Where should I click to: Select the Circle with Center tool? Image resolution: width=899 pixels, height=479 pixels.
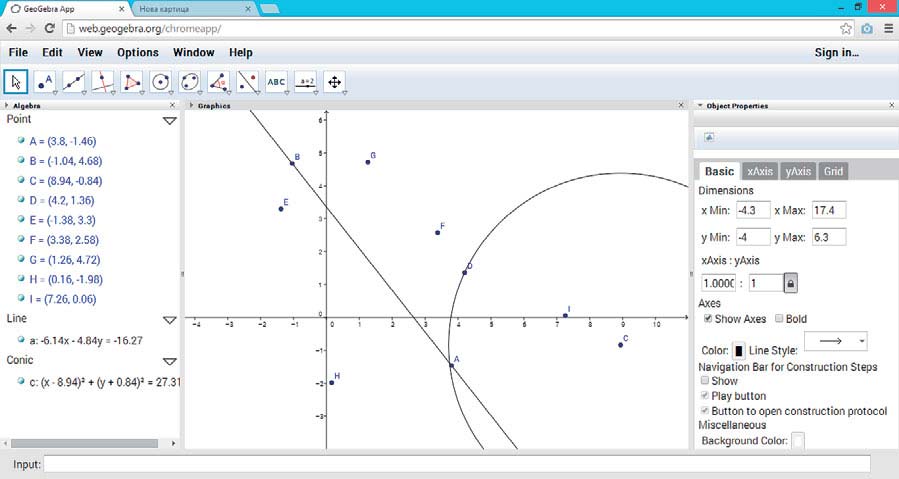[x=161, y=82]
